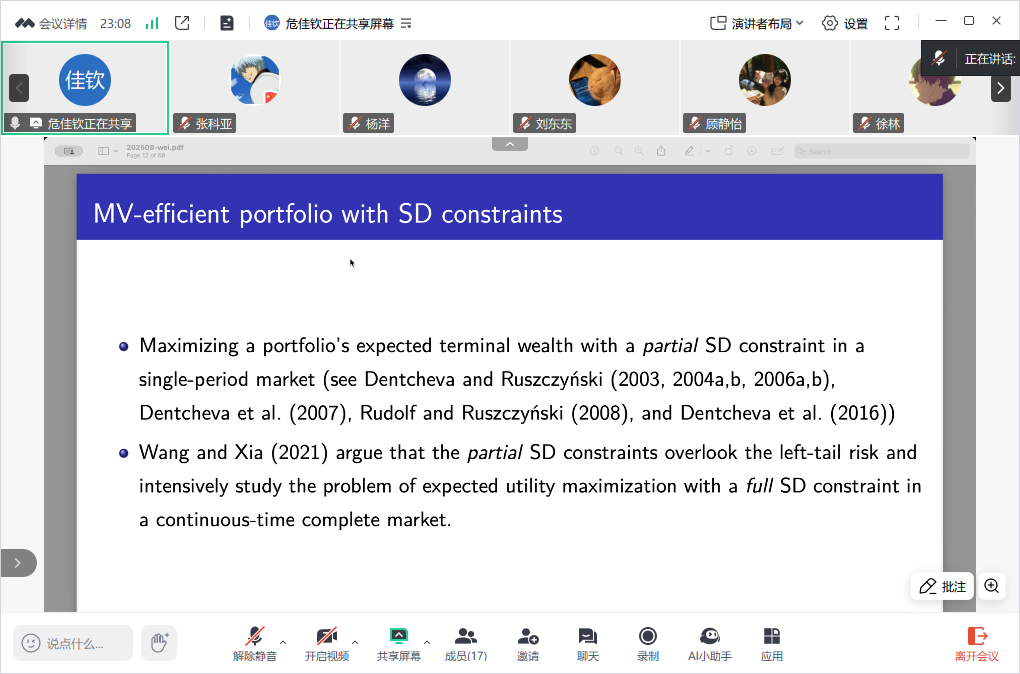Click the chat message input field

tap(75, 643)
